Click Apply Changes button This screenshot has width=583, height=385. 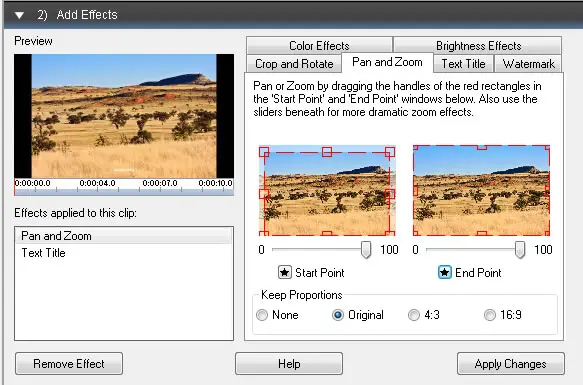(510, 363)
